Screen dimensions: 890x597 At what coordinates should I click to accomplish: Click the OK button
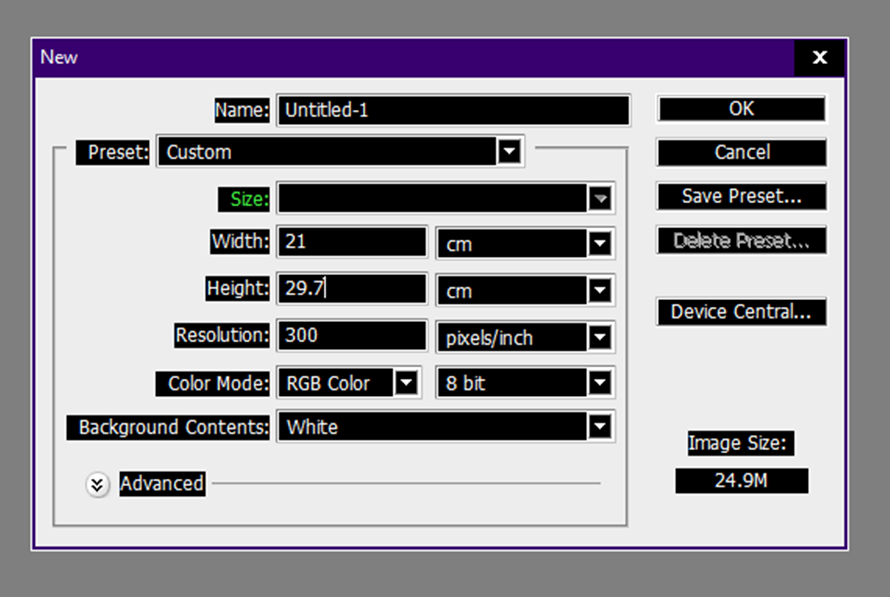(x=741, y=109)
